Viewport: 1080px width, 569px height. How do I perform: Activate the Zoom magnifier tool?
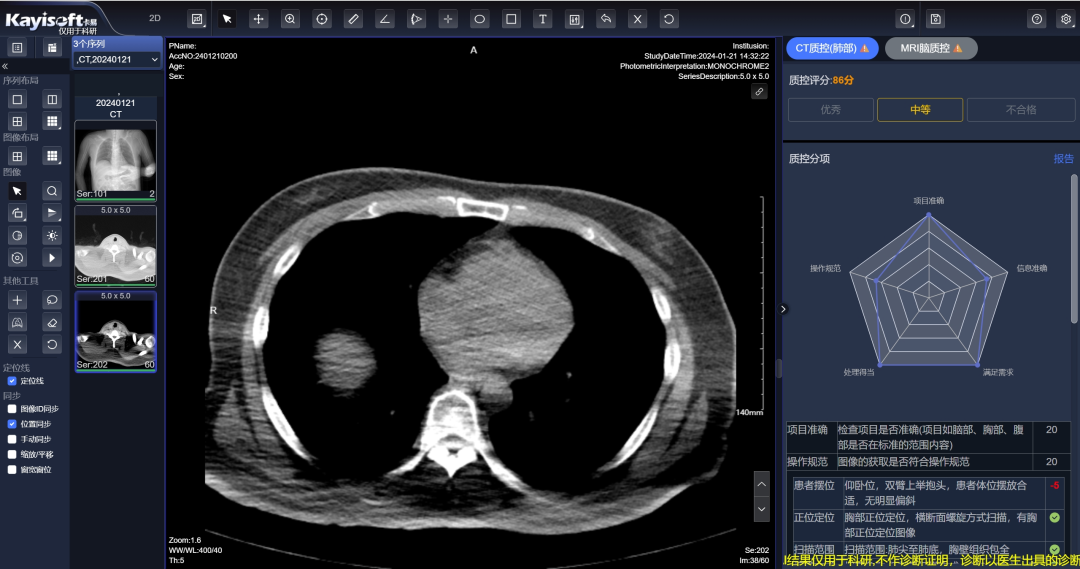(290, 19)
